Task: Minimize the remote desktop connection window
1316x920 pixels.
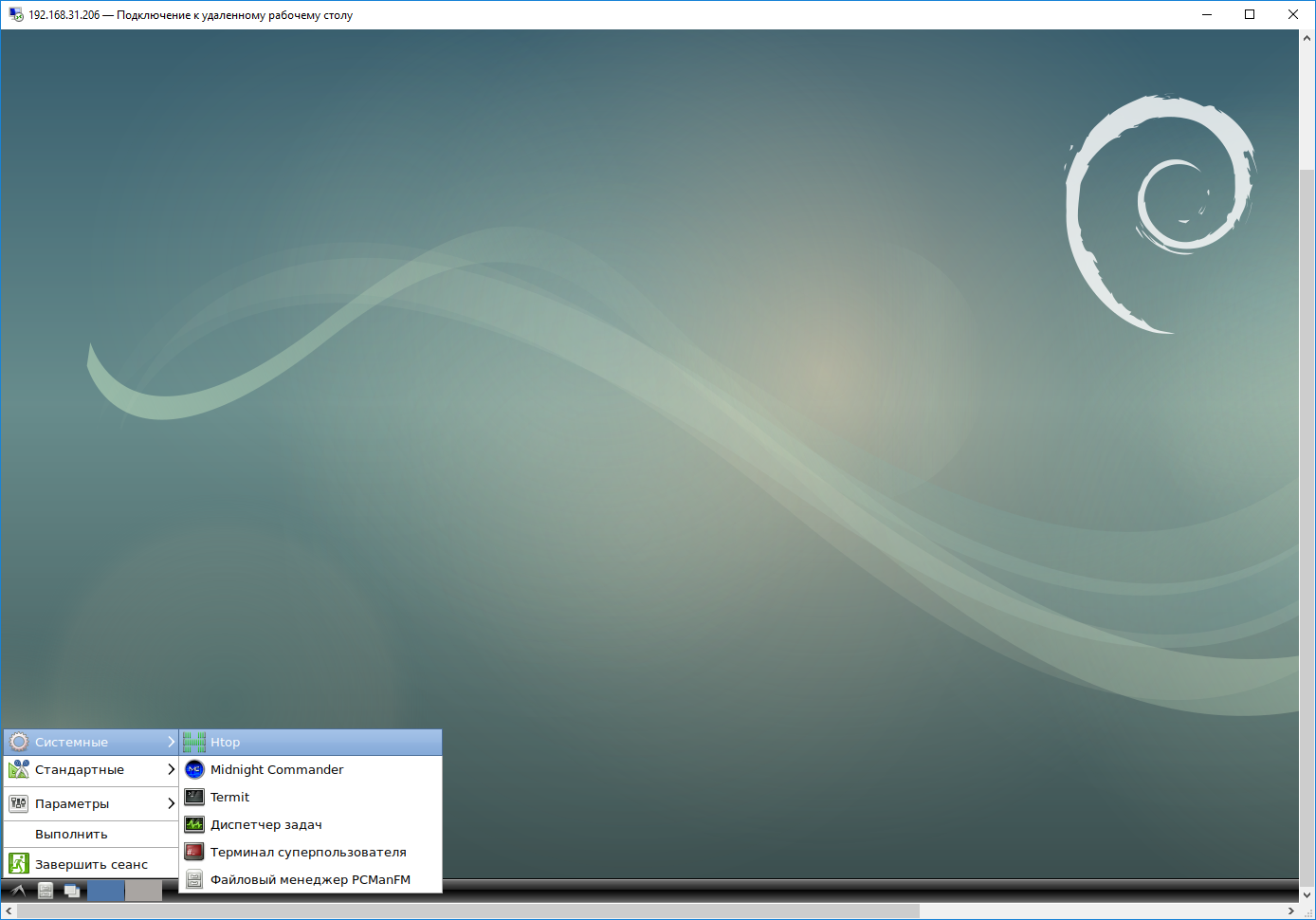Action: pos(1207,14)
